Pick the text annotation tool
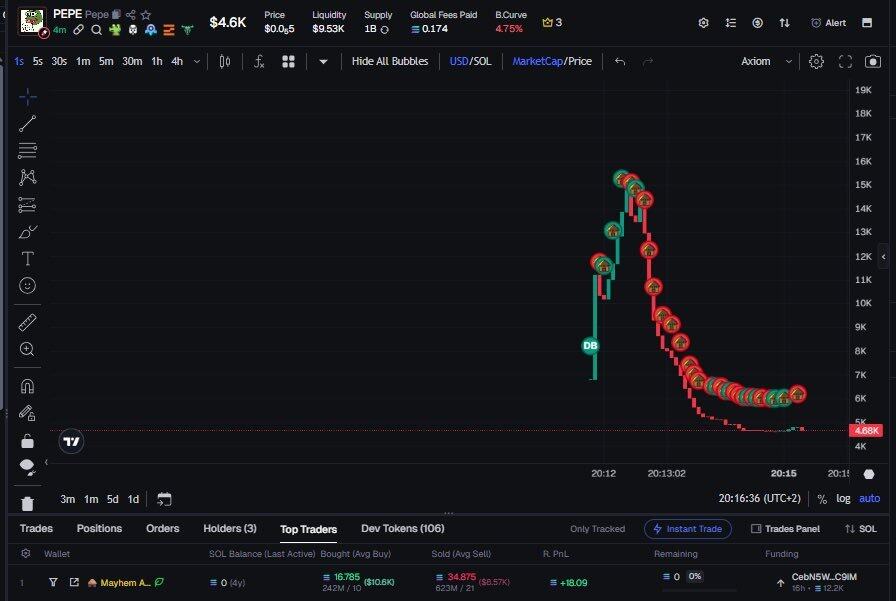 click(x=27, y=258)
